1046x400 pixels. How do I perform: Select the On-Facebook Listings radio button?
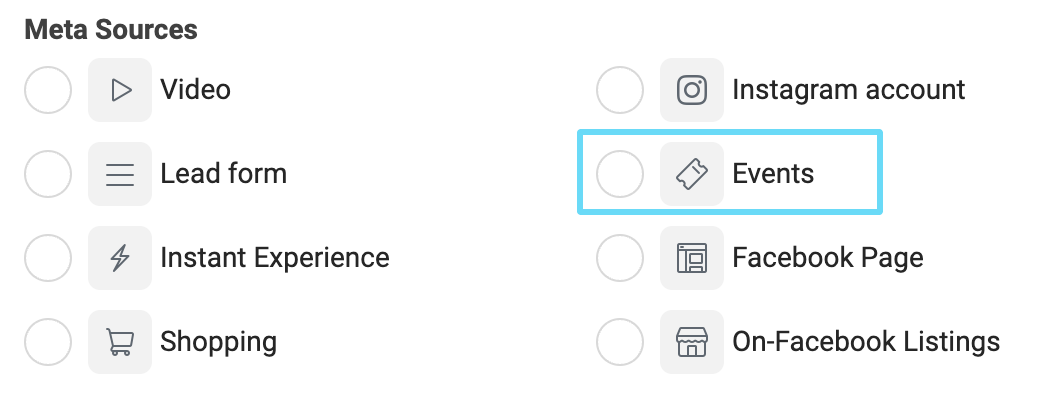coord(620,342)
